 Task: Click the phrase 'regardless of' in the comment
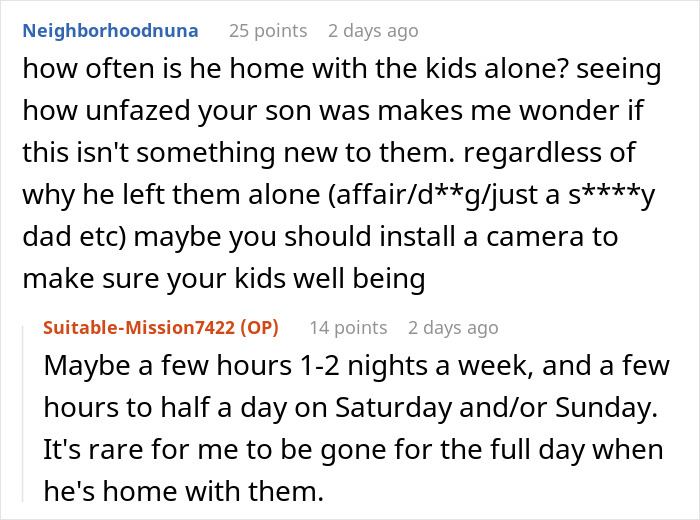pyautogui.click(x=550, y=153)
